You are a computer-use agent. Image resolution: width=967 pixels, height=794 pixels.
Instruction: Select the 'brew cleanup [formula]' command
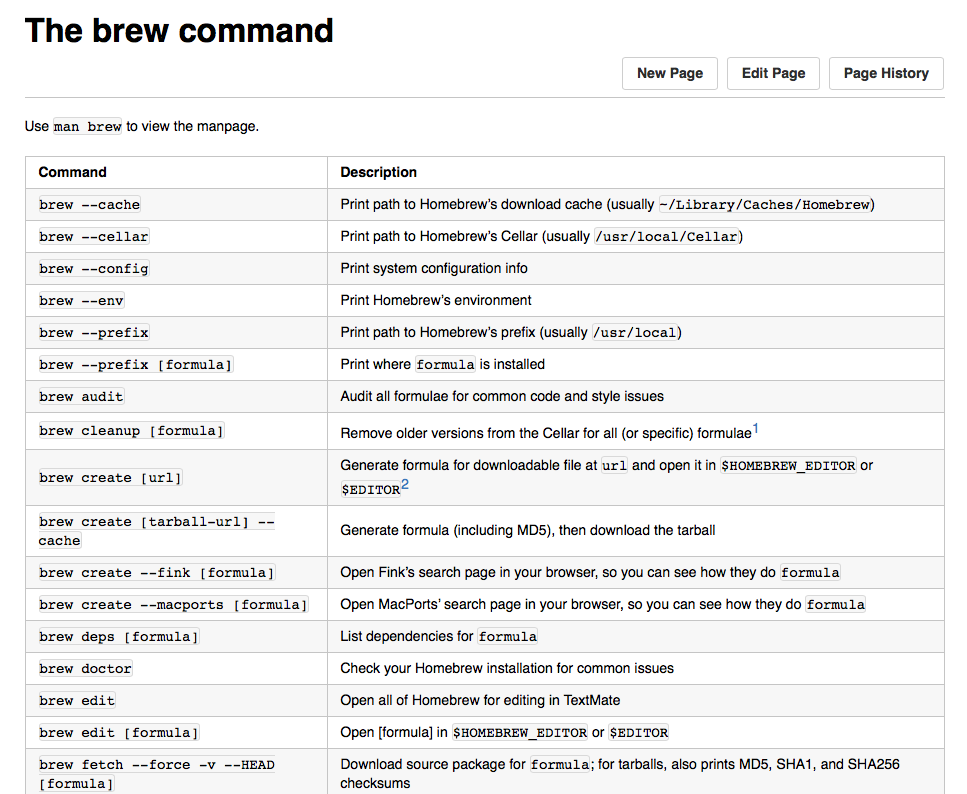point(131,431)
